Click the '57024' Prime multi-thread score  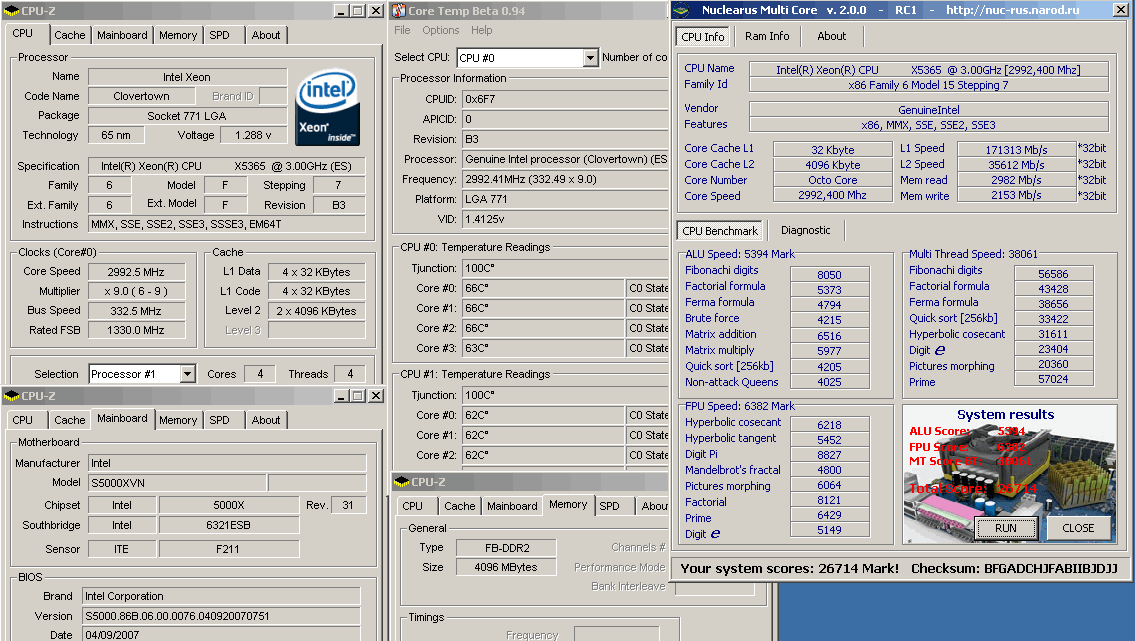1053,379
